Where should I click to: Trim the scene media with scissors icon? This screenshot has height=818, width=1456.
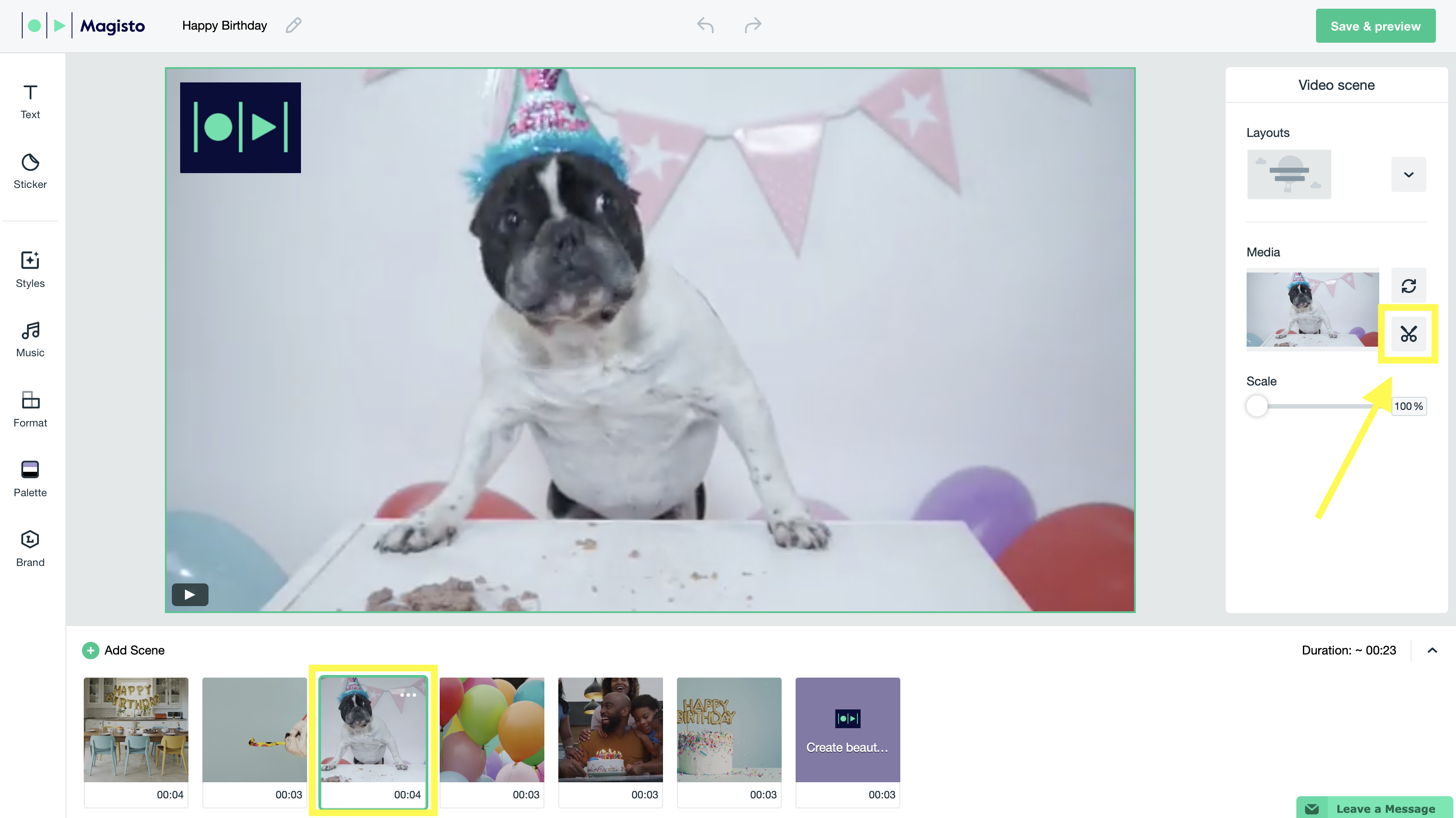point(1408,334)
